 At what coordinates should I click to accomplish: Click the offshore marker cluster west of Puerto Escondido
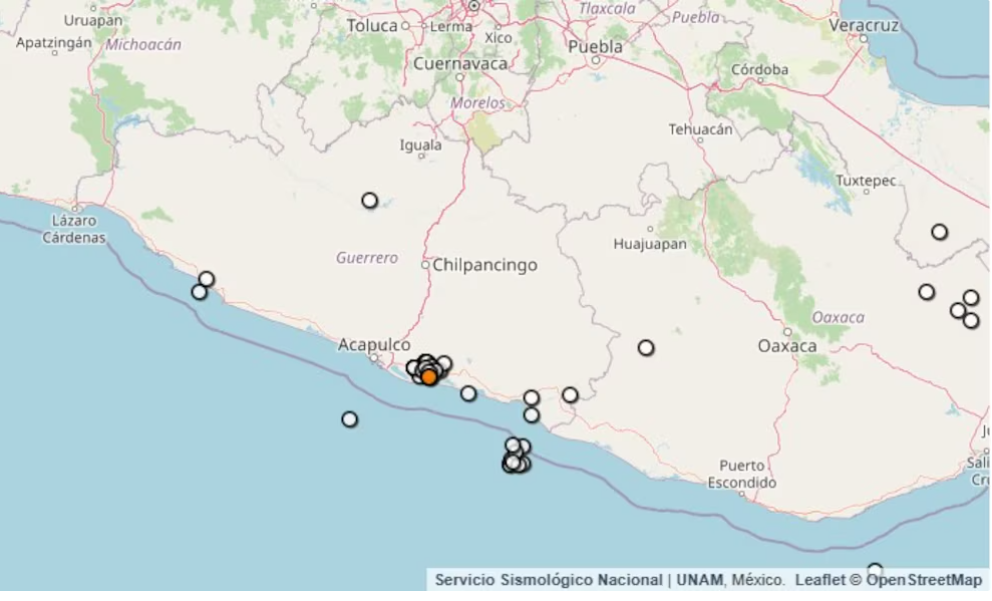516,455
